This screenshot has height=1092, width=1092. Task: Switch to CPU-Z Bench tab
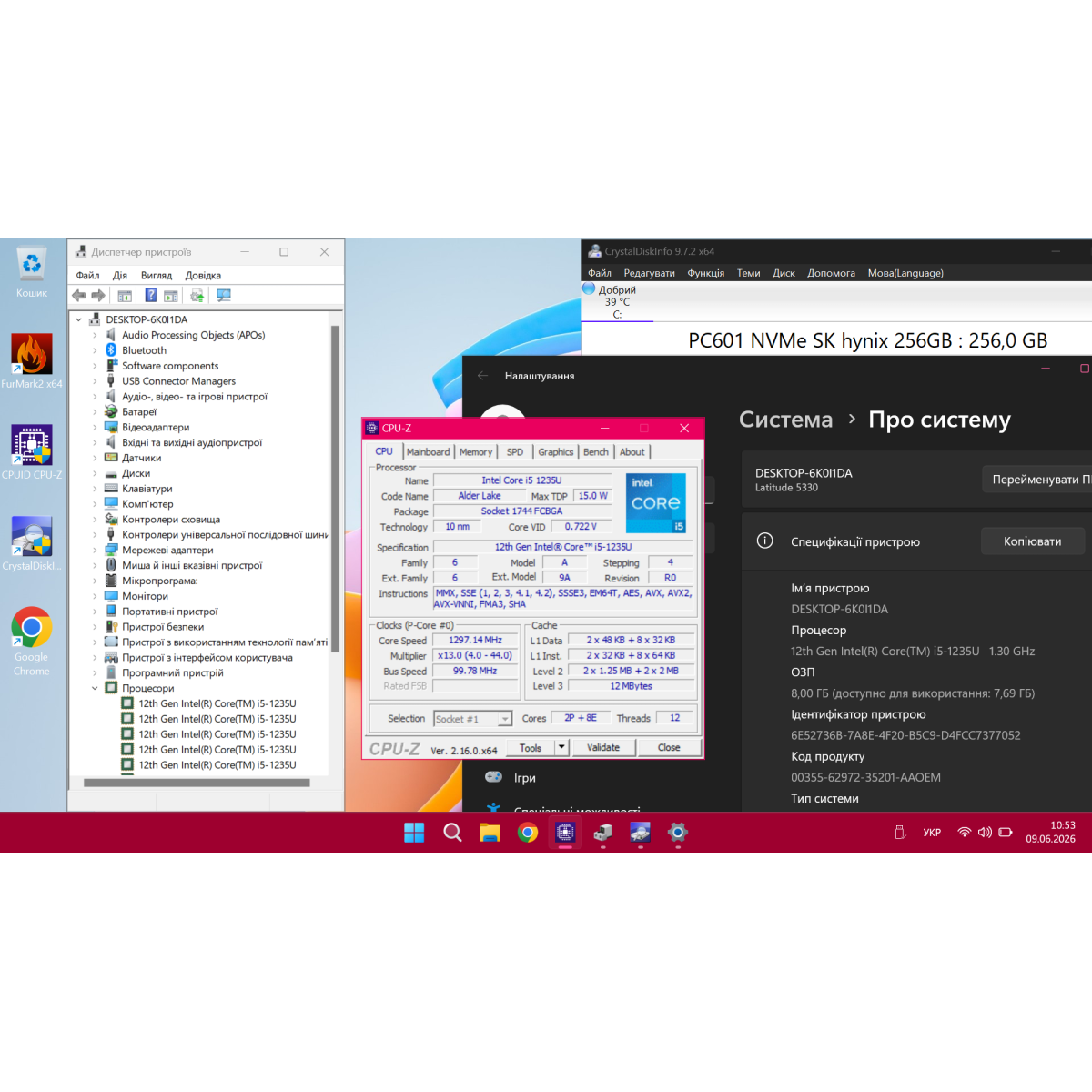tap(596, 452)
